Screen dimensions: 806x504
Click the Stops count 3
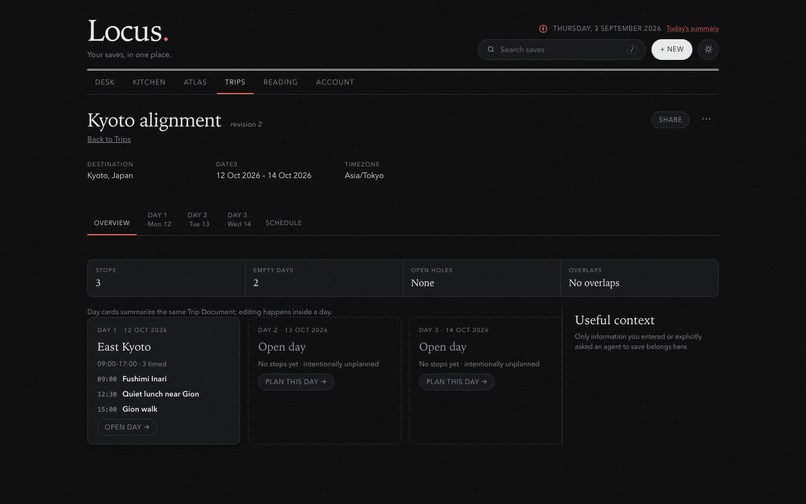pyautogui.click(x=98, y=283)
